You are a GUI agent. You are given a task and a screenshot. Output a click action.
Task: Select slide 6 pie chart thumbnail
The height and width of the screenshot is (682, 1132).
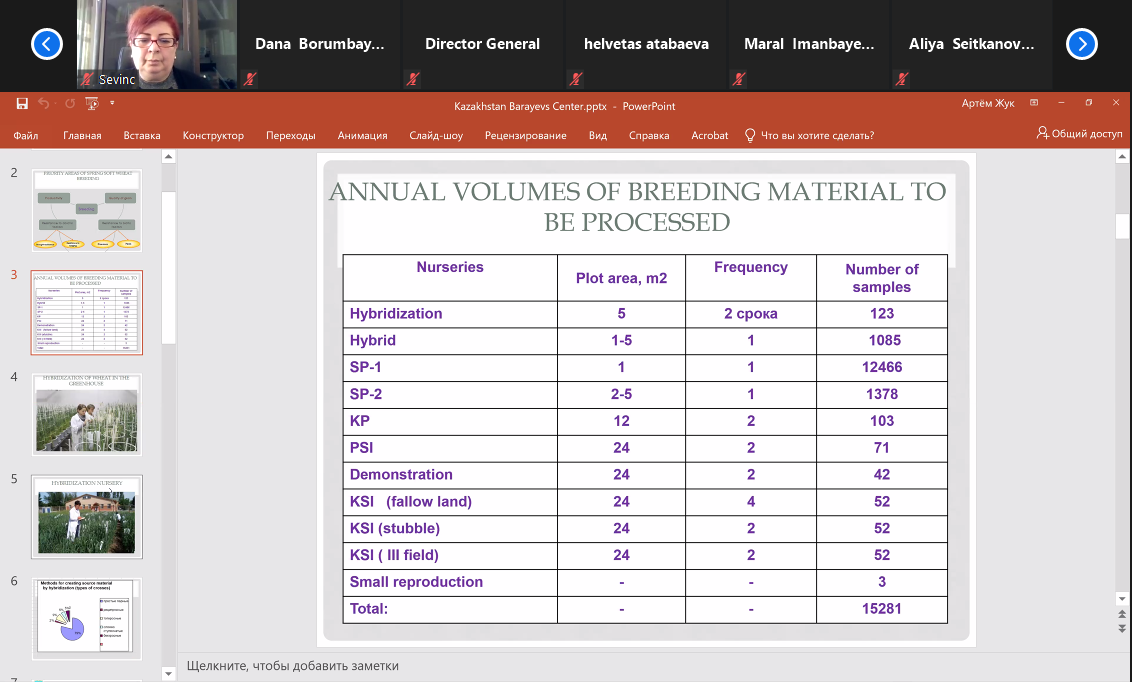[87, 618]
